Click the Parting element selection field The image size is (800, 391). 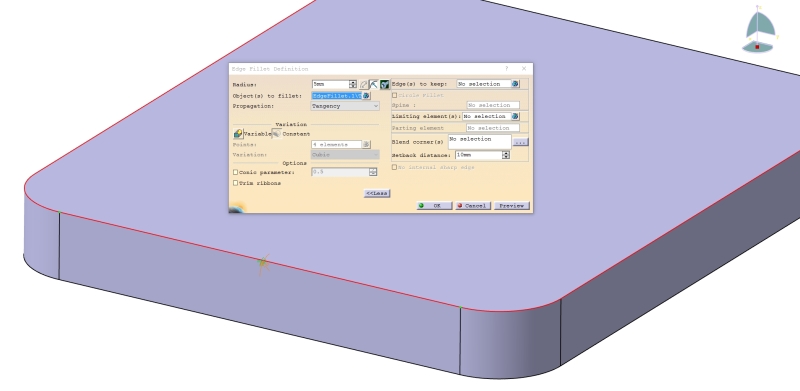click(x=493, y=128)
